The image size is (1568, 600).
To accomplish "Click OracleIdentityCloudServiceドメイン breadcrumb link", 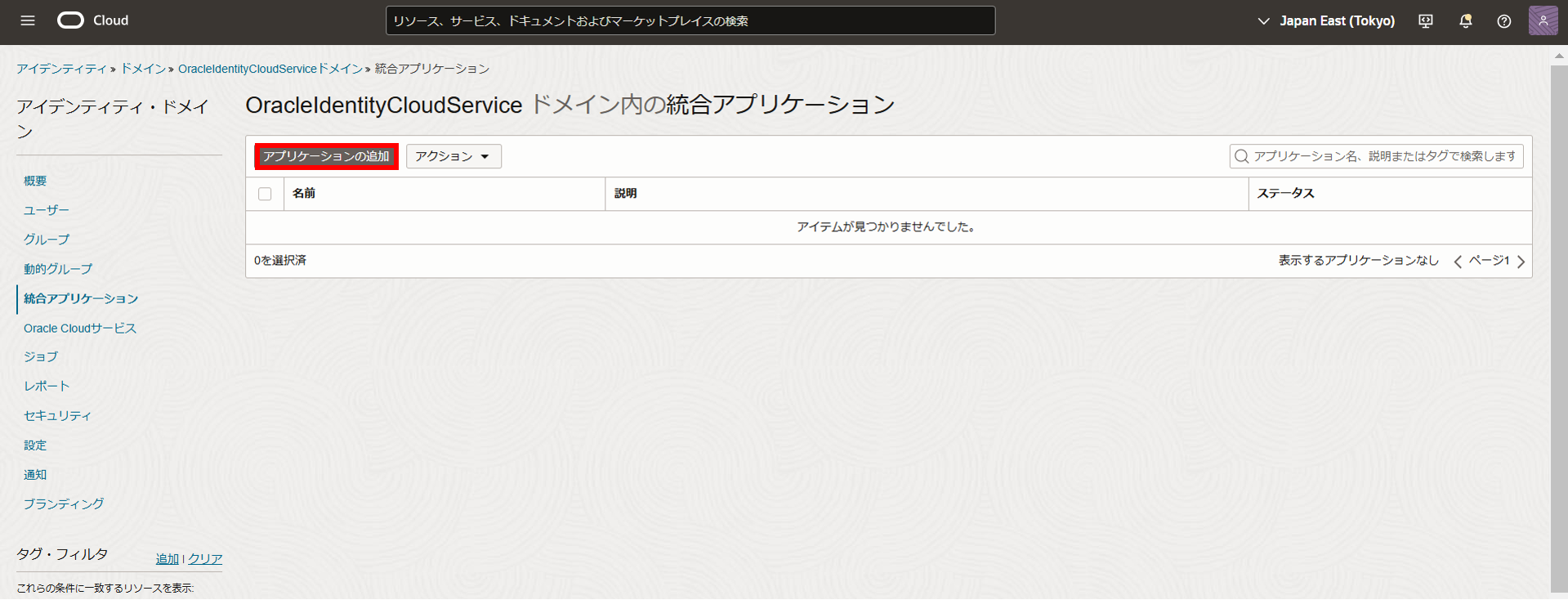I will click(270, 69).
